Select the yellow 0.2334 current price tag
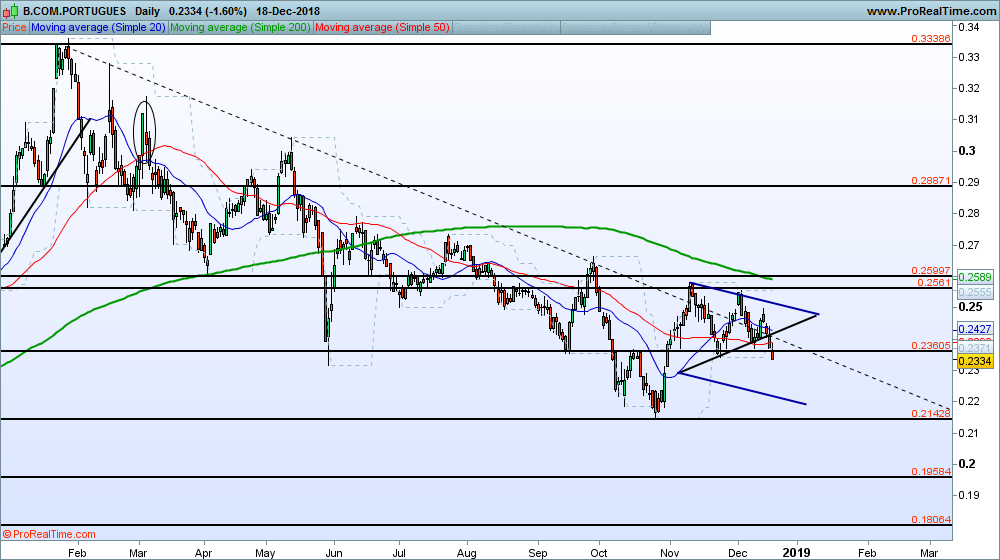Screen dimensions: 1000x560 pos(975,361)
